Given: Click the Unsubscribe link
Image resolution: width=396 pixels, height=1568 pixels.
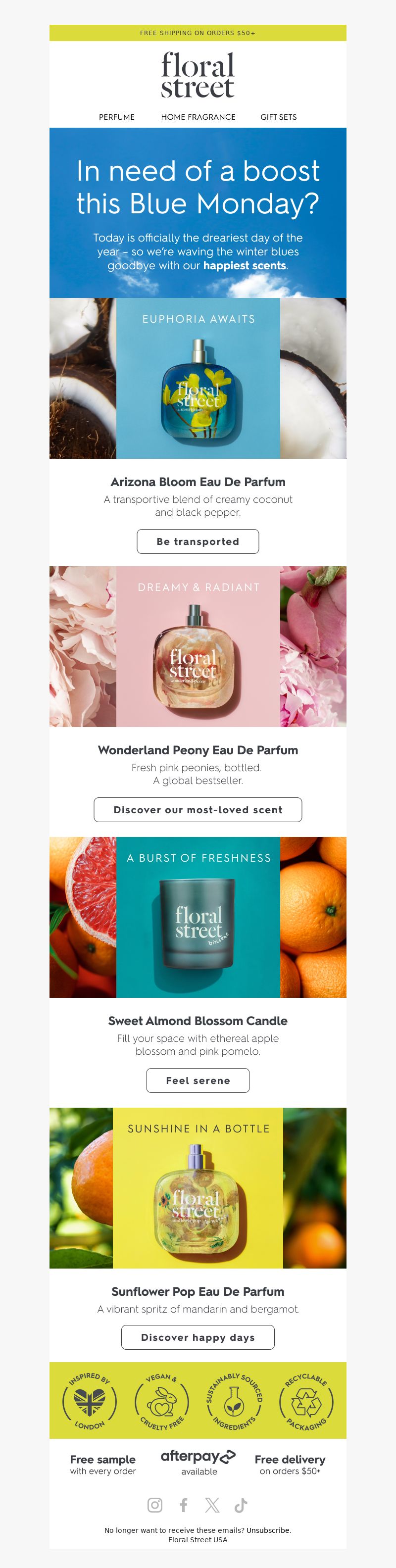Looking at the screenshot, I should (x=269, y=1530).
